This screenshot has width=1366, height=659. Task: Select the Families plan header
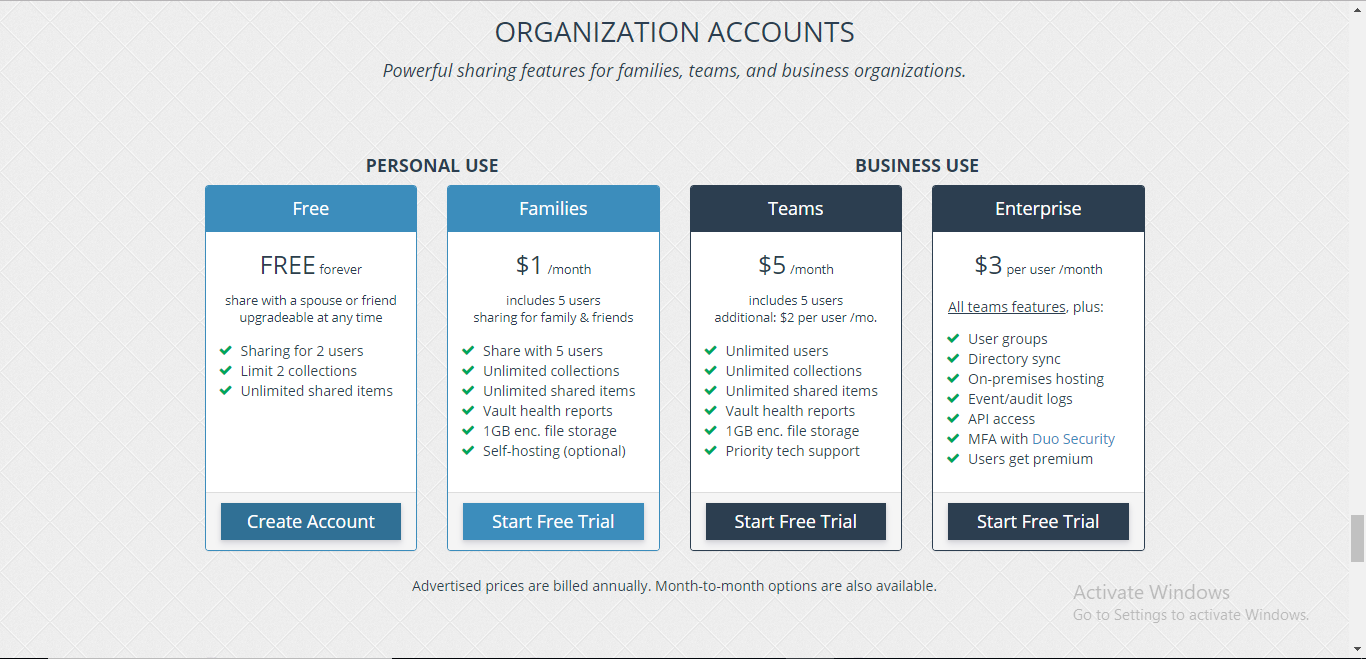click(553, 209)
